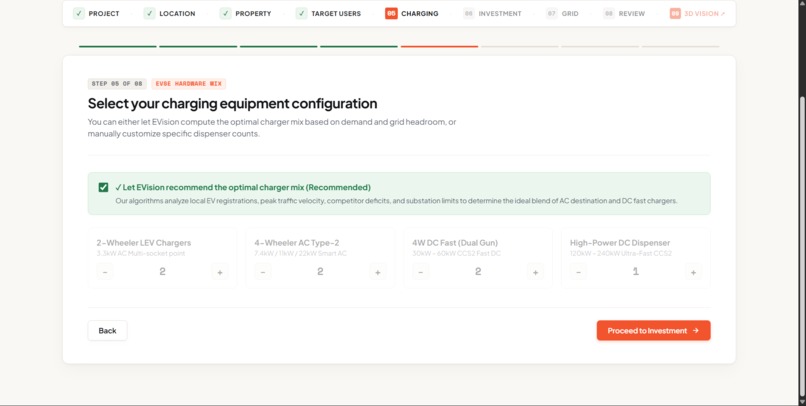Click the 08 Review step badge
The image size is (806, 406).
tap(609, 13)
